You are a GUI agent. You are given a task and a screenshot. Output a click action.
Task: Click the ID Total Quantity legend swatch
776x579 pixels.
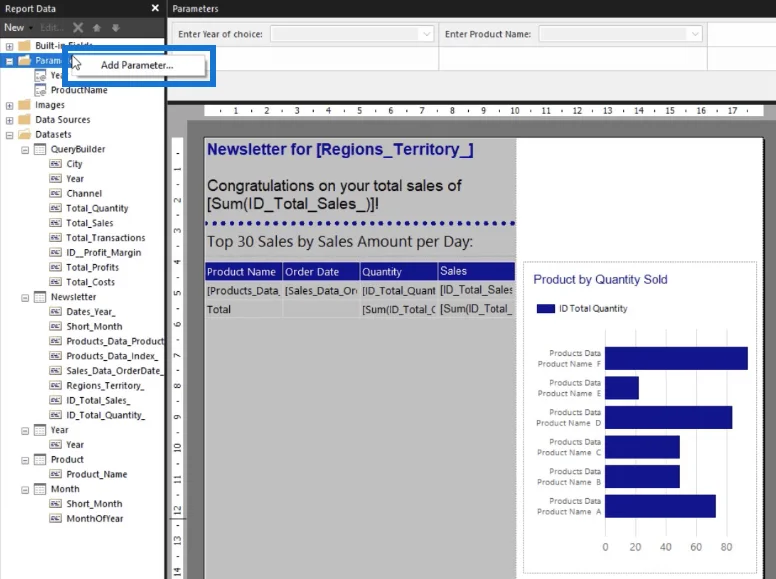(x=545, y=308)
